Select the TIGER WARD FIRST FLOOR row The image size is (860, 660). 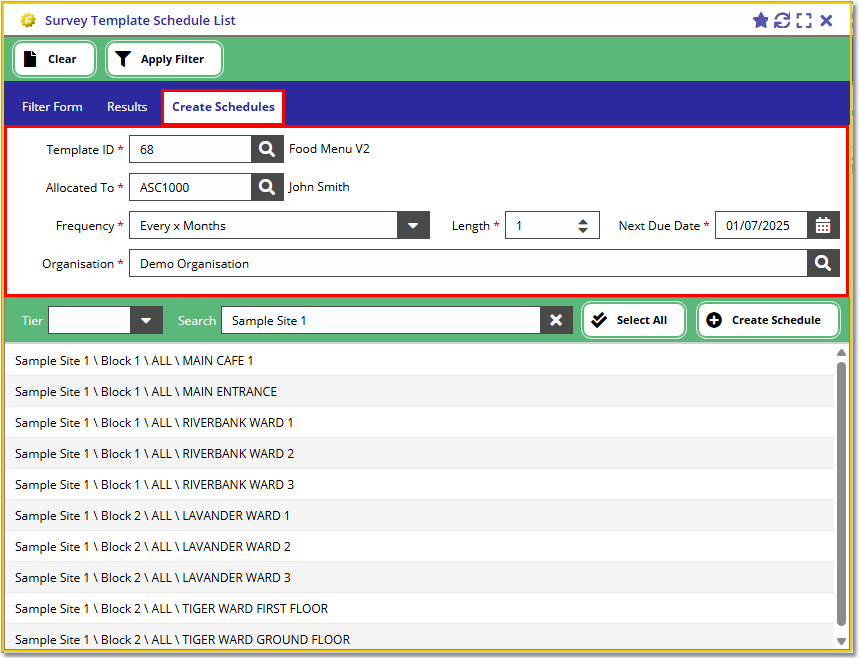coord(420,609)
